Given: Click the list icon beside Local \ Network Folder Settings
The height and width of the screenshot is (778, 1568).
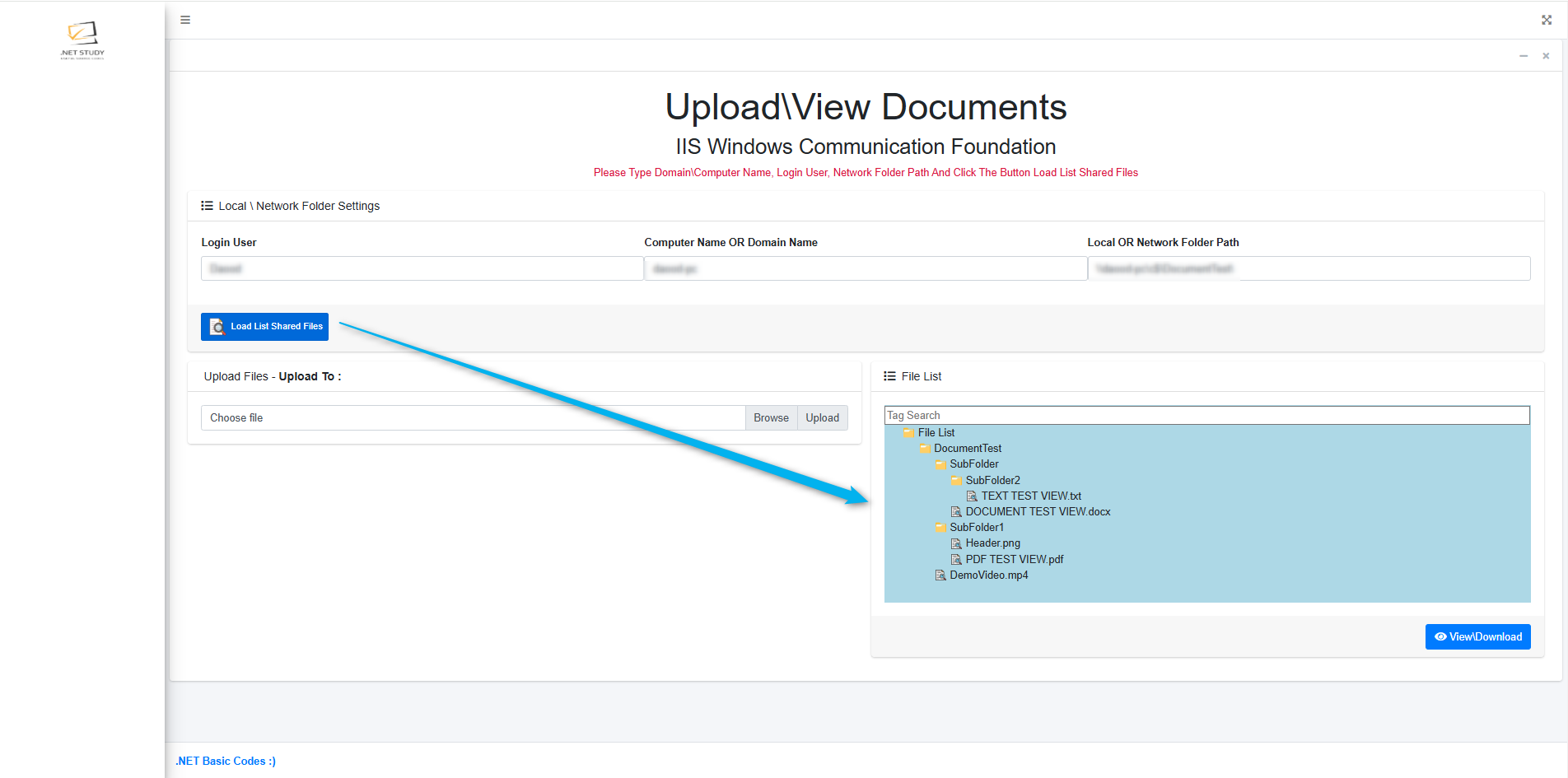Looking at the screenshot, I should click(x=208, y=206).
